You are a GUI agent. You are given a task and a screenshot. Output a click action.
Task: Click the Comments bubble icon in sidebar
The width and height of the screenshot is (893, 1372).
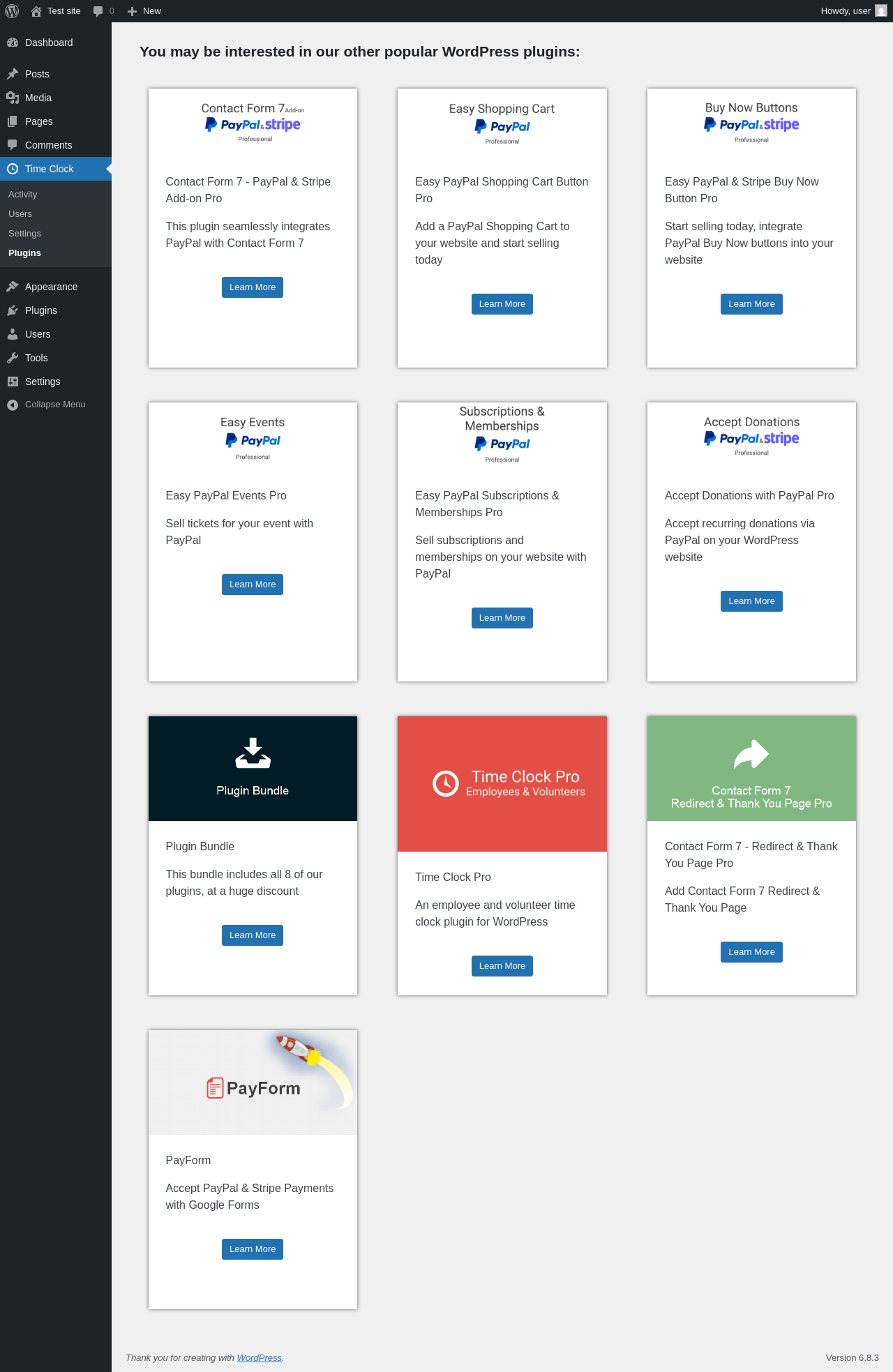13,145
